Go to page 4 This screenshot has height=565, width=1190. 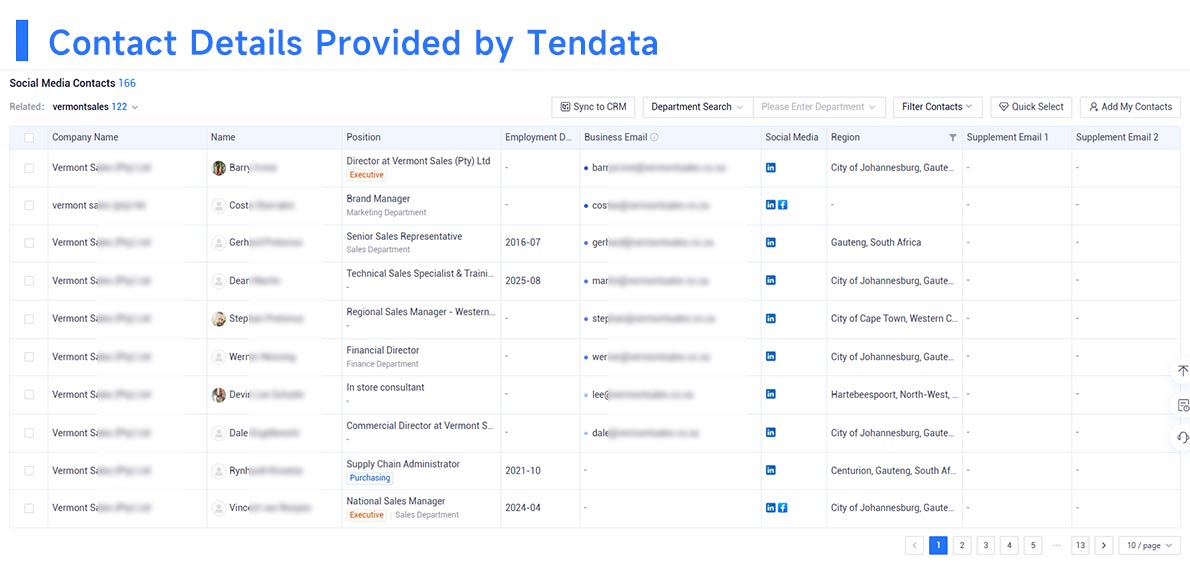pyautogui.click(x=1009, y=545)
